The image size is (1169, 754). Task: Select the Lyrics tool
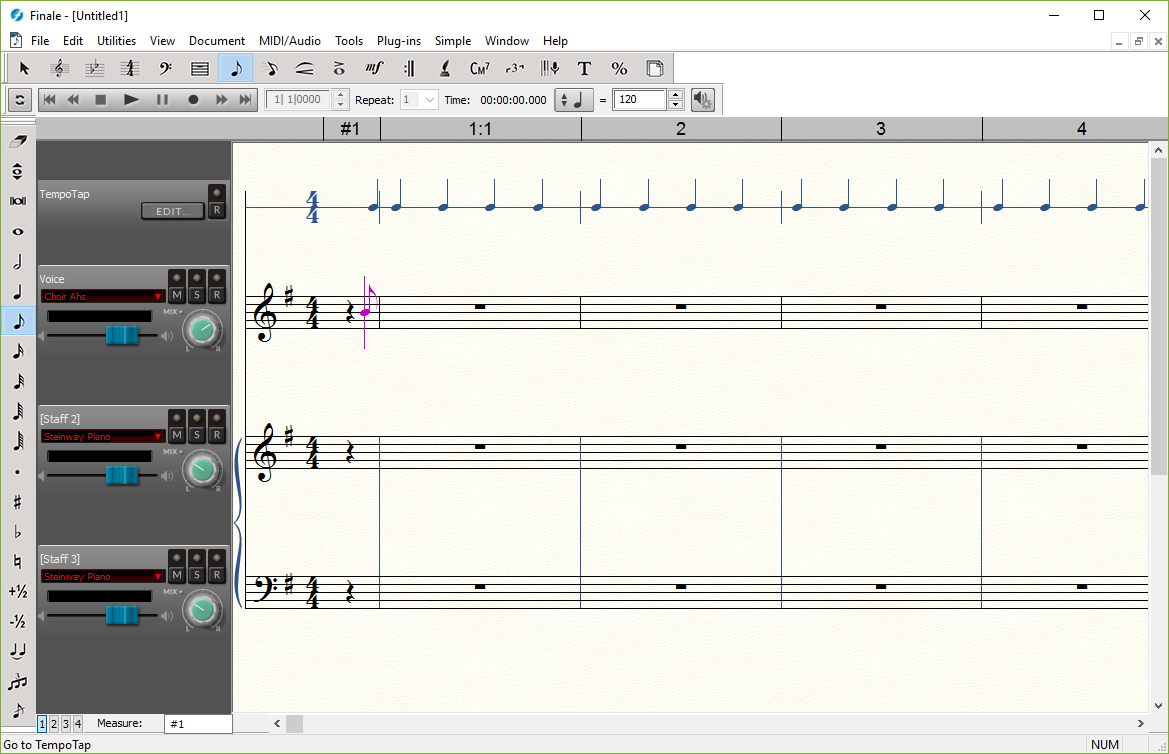[x=444, y=69]
